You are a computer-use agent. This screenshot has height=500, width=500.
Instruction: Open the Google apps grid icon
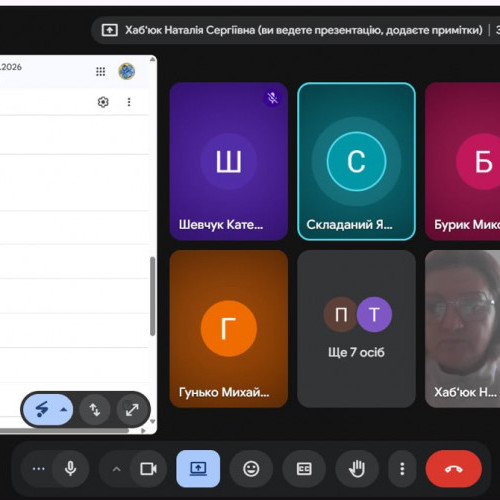coord(101,71)
